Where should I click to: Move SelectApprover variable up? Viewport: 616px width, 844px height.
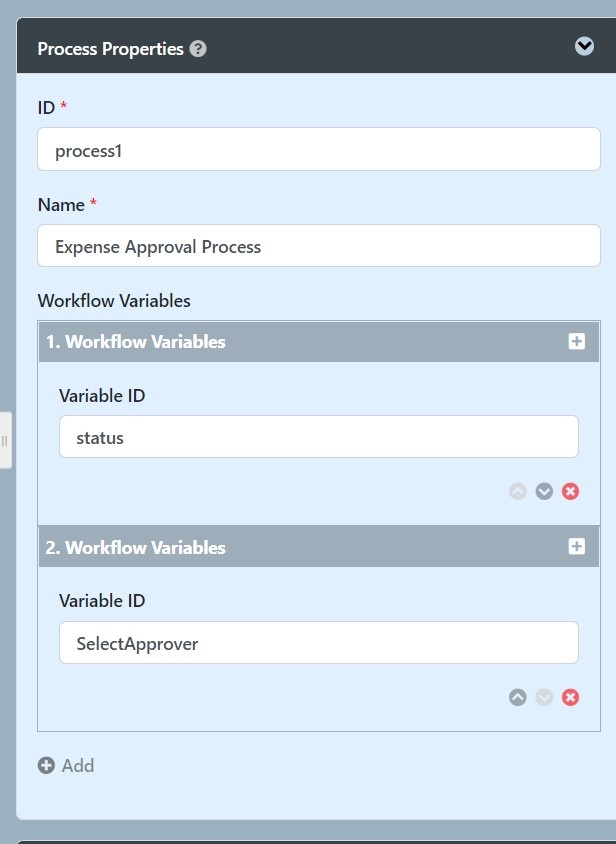pos(517,697)
